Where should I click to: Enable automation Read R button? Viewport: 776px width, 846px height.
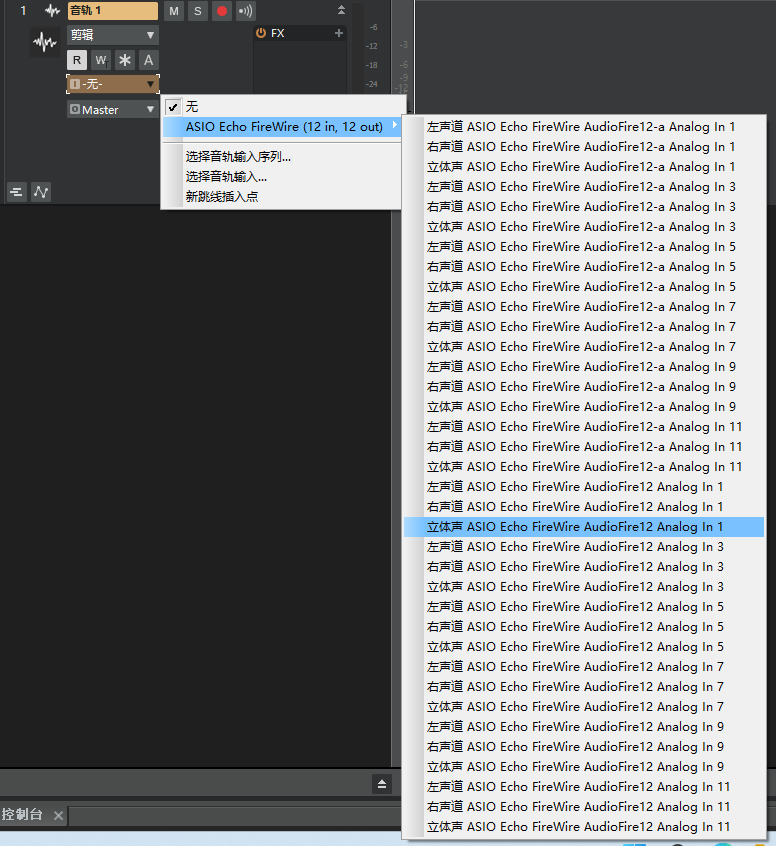[77, 60]
